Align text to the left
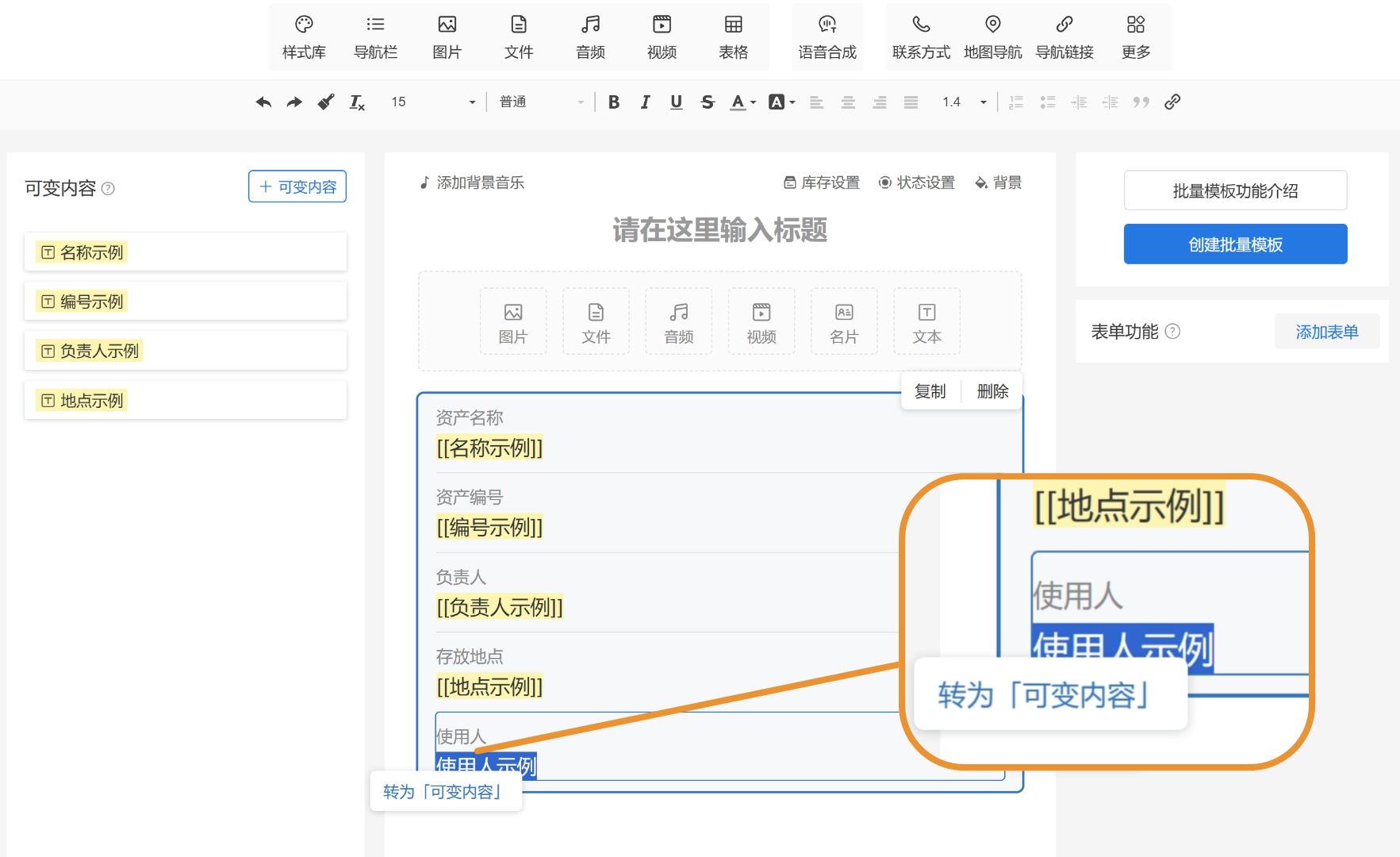 (x=816, y=102)
